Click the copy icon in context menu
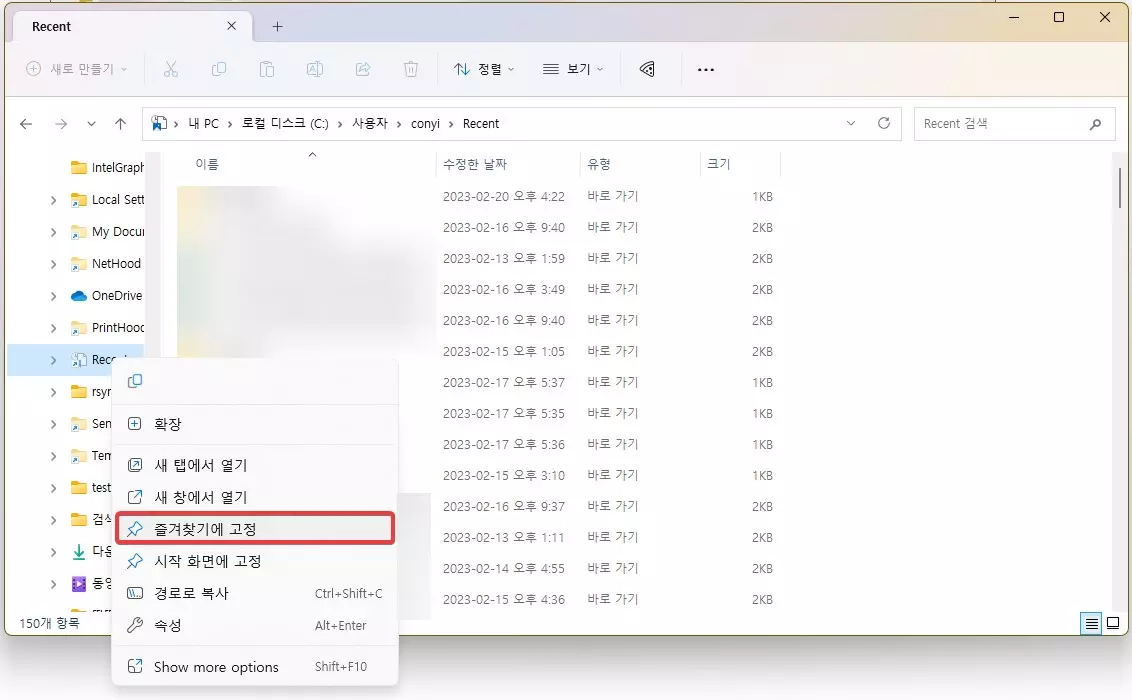This screenshot has width=1132, height=700. (x=135, y=381)
